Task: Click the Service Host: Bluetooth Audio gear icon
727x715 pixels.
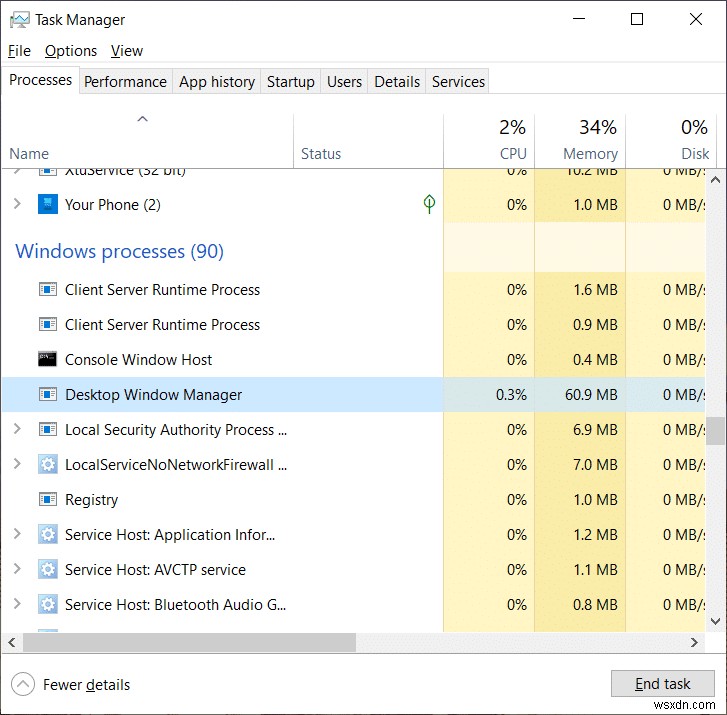Action: click(x=48, y=605)
